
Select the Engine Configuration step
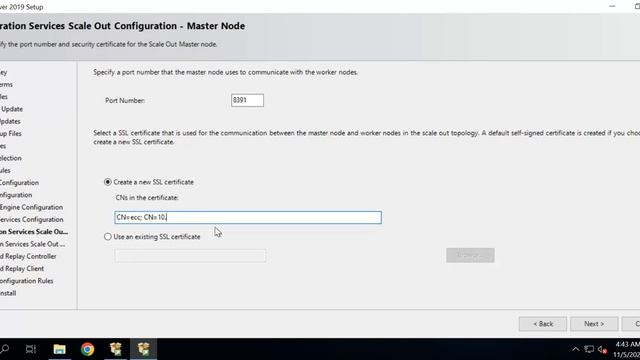31,207
